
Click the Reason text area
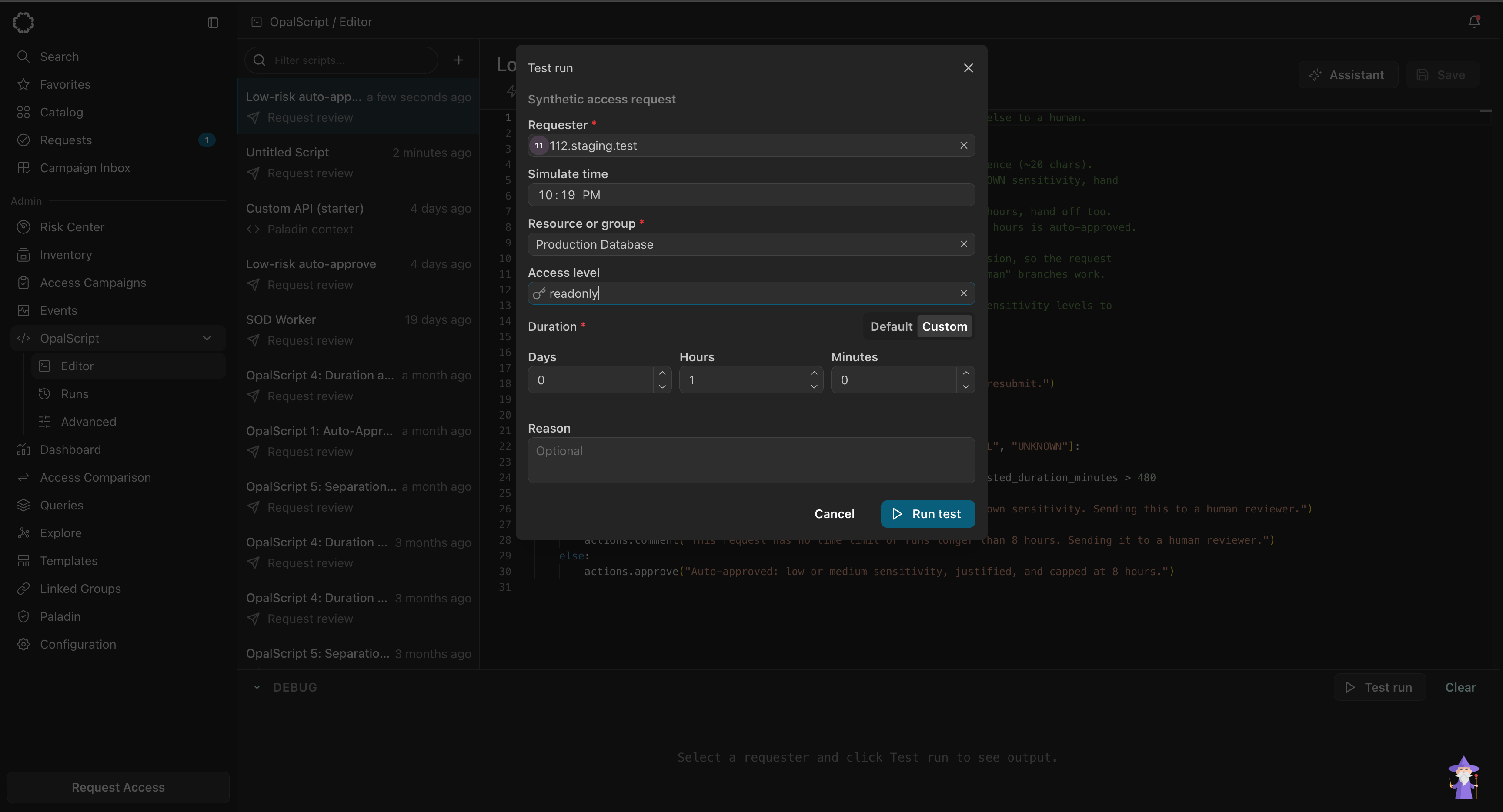751,460
